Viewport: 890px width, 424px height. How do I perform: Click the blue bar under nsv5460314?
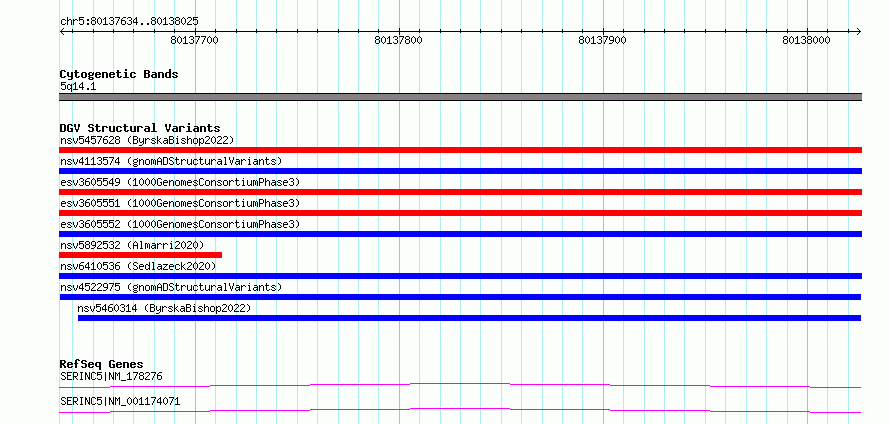pyautogui.click(x=469, y=318)
